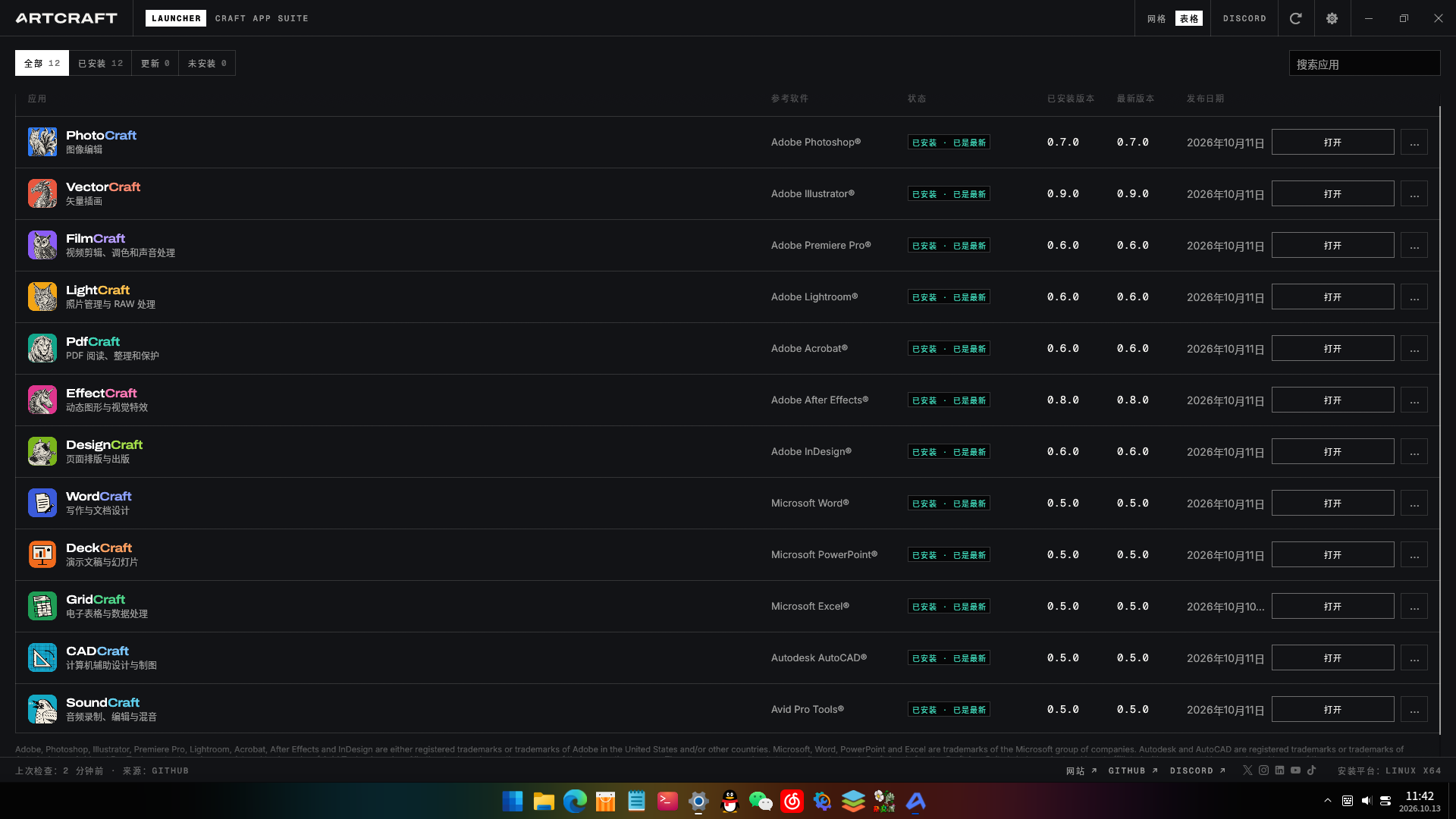Click the PhotoCraft app icon

(x=42, y=142)
